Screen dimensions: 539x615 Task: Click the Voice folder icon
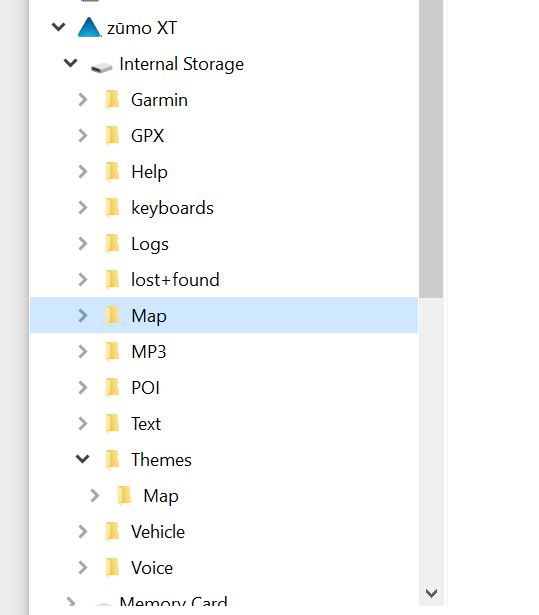pyautogui.click(x=113, y=568)
